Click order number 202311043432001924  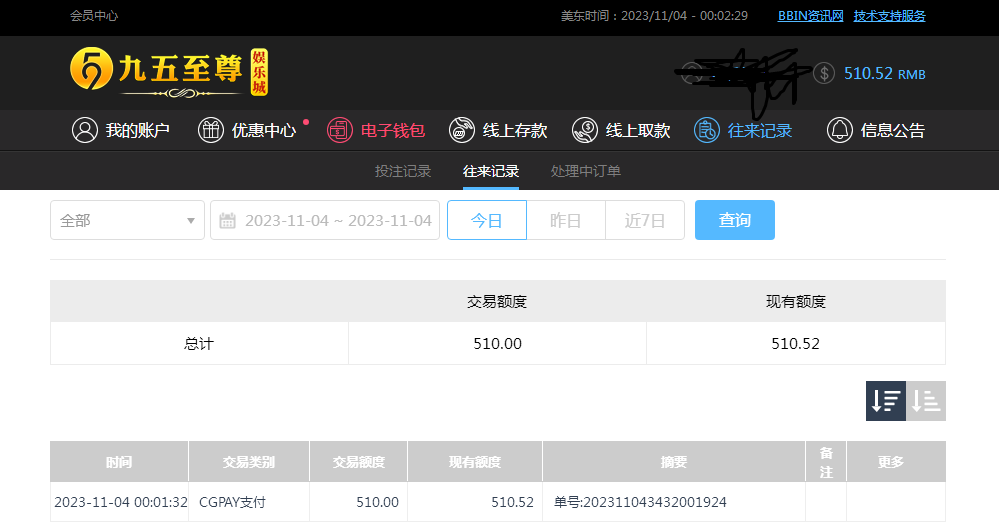pyautogui.click(x=654, y=502)
